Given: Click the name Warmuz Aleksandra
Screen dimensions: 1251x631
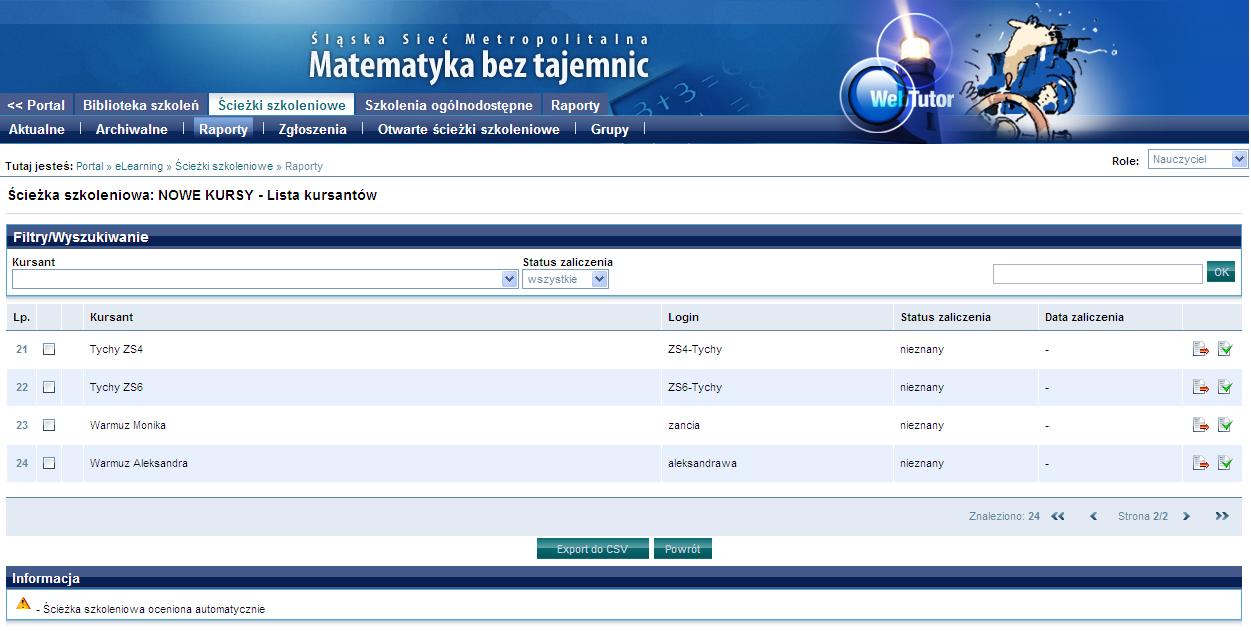Looking at the screenshot, I should click(x=139, y=463).
